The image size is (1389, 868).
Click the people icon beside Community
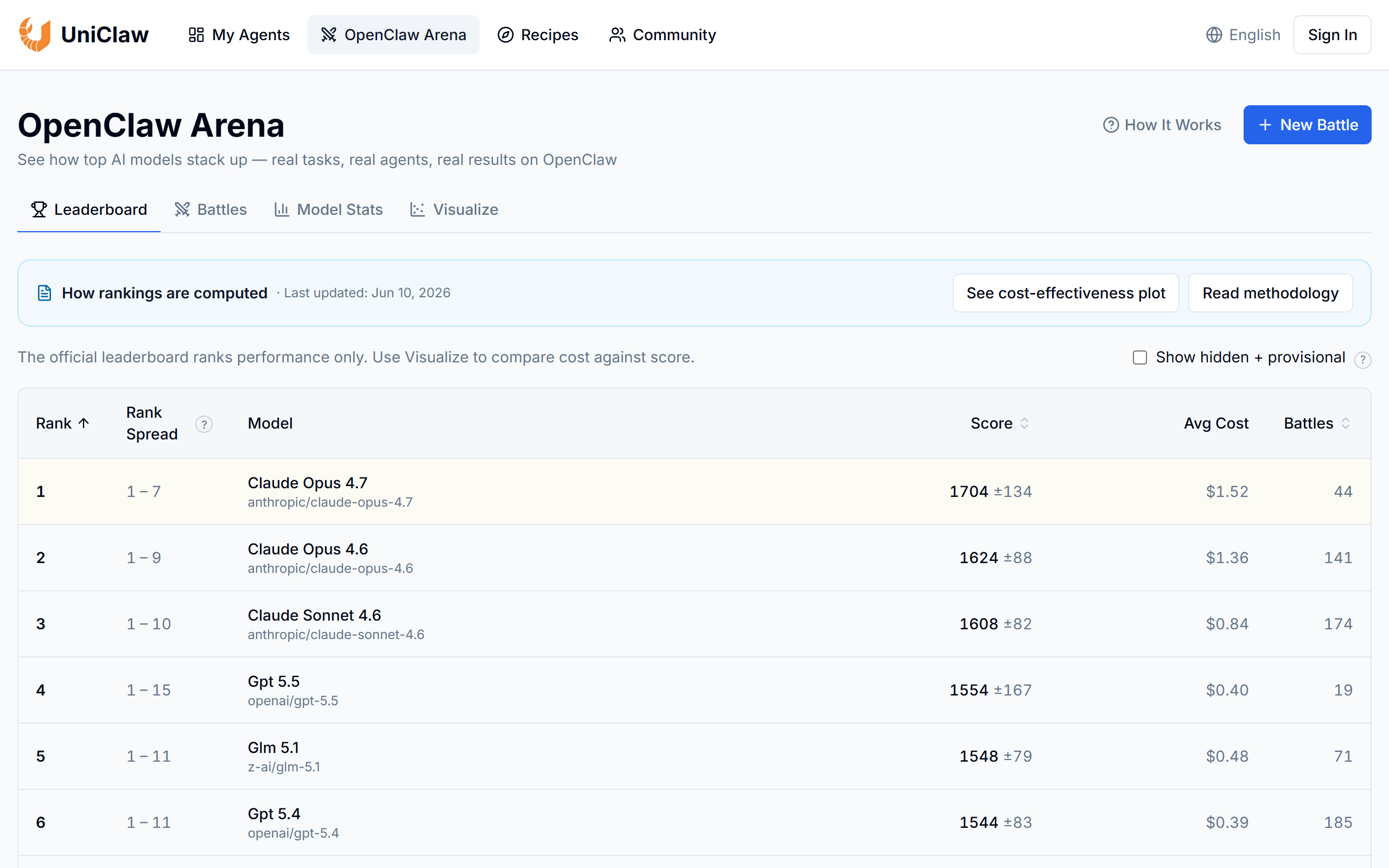[x=617, y=35]
